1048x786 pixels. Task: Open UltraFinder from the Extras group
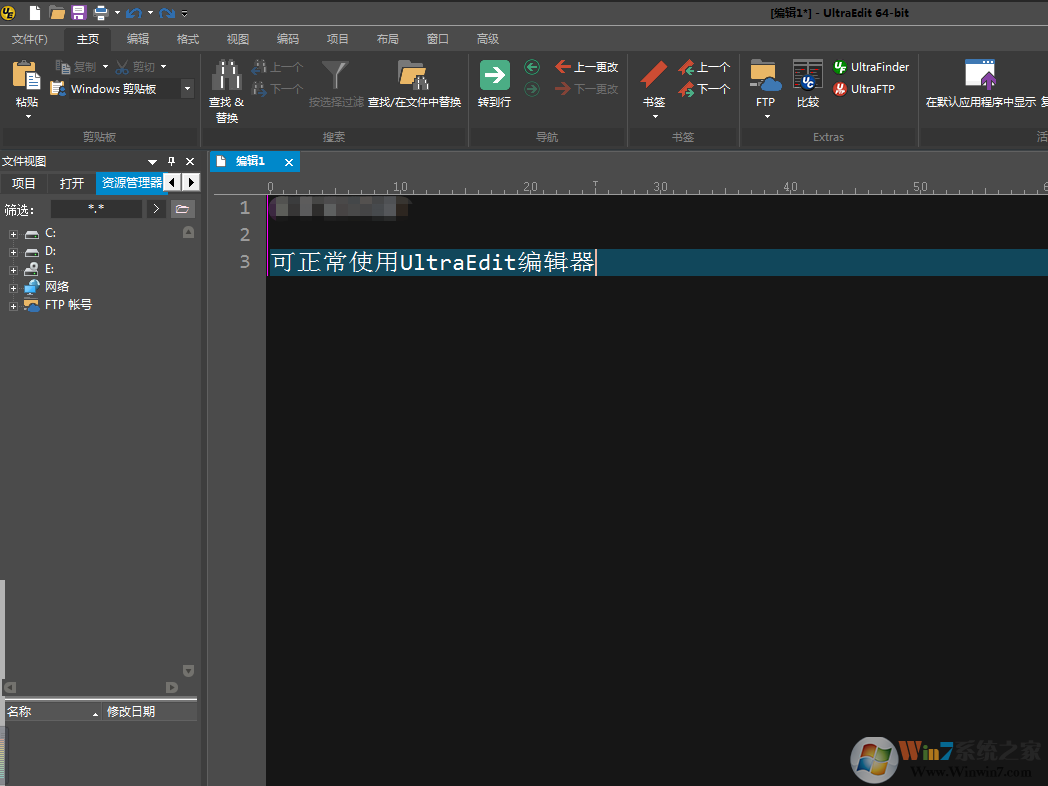(869, 66)
